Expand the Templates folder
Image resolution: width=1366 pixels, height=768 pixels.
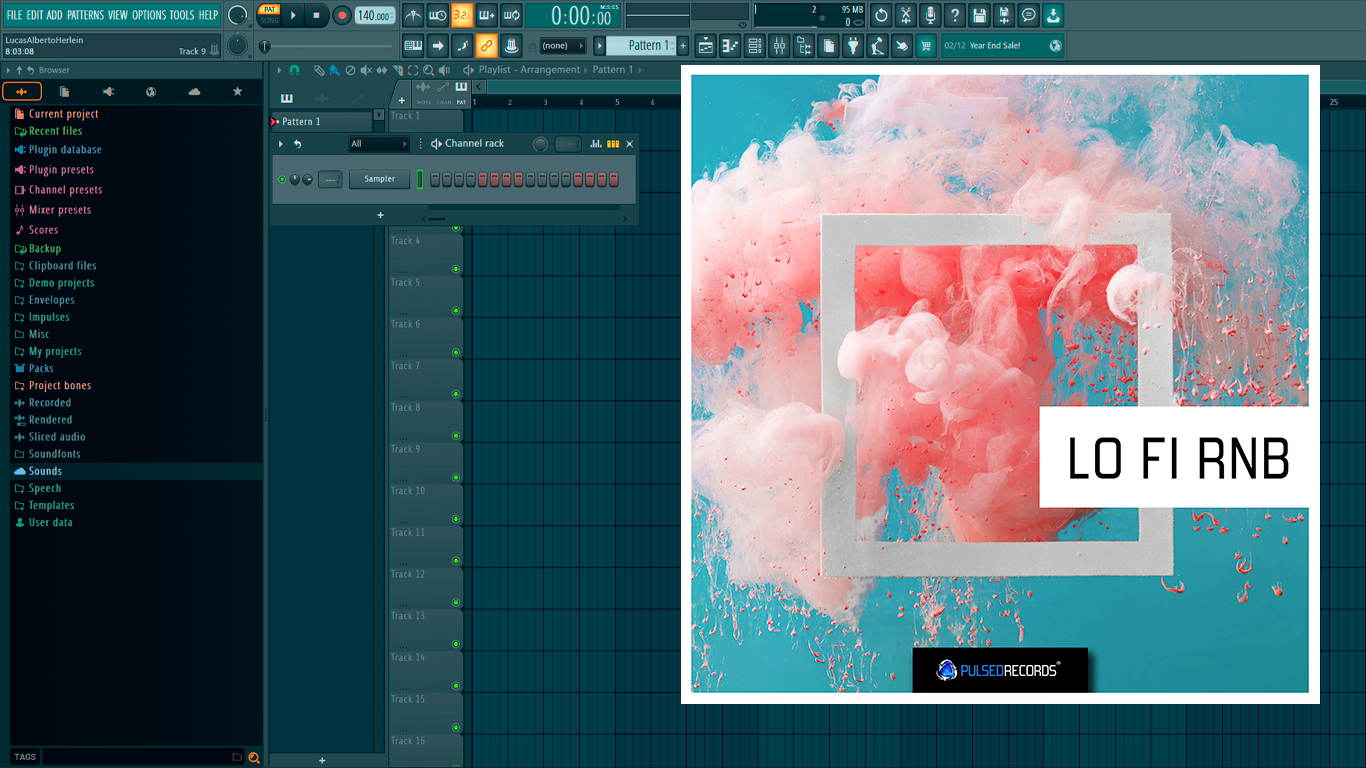click(x=51, y=505)
